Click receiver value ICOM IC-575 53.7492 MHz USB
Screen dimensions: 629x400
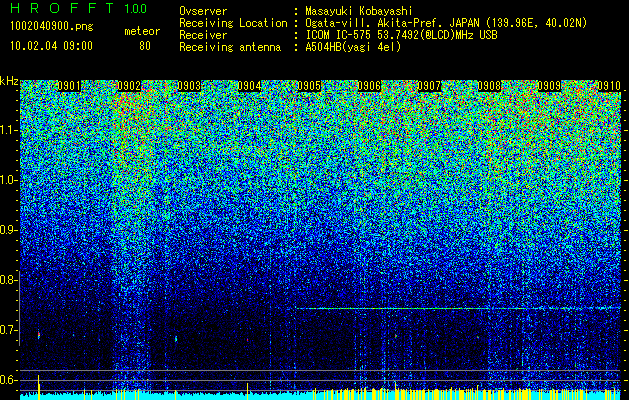point(401,35)
